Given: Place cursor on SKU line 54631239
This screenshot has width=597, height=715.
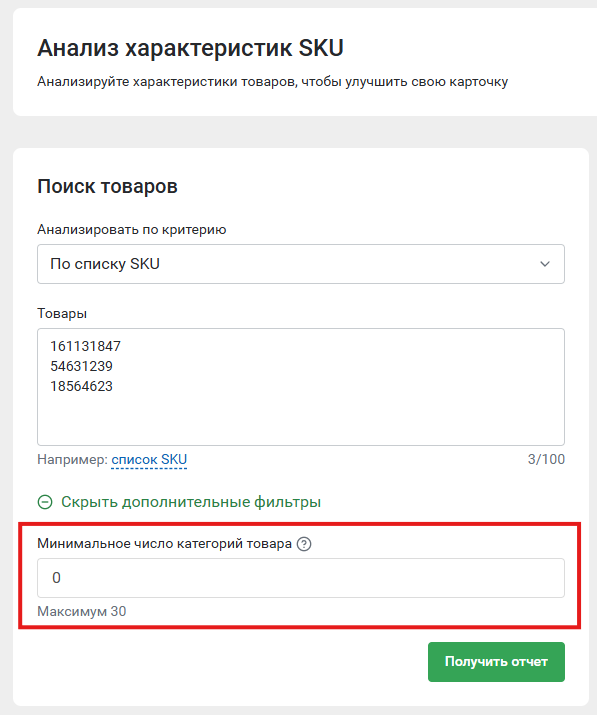Looking at the screenshot, I should pos(81,366).
